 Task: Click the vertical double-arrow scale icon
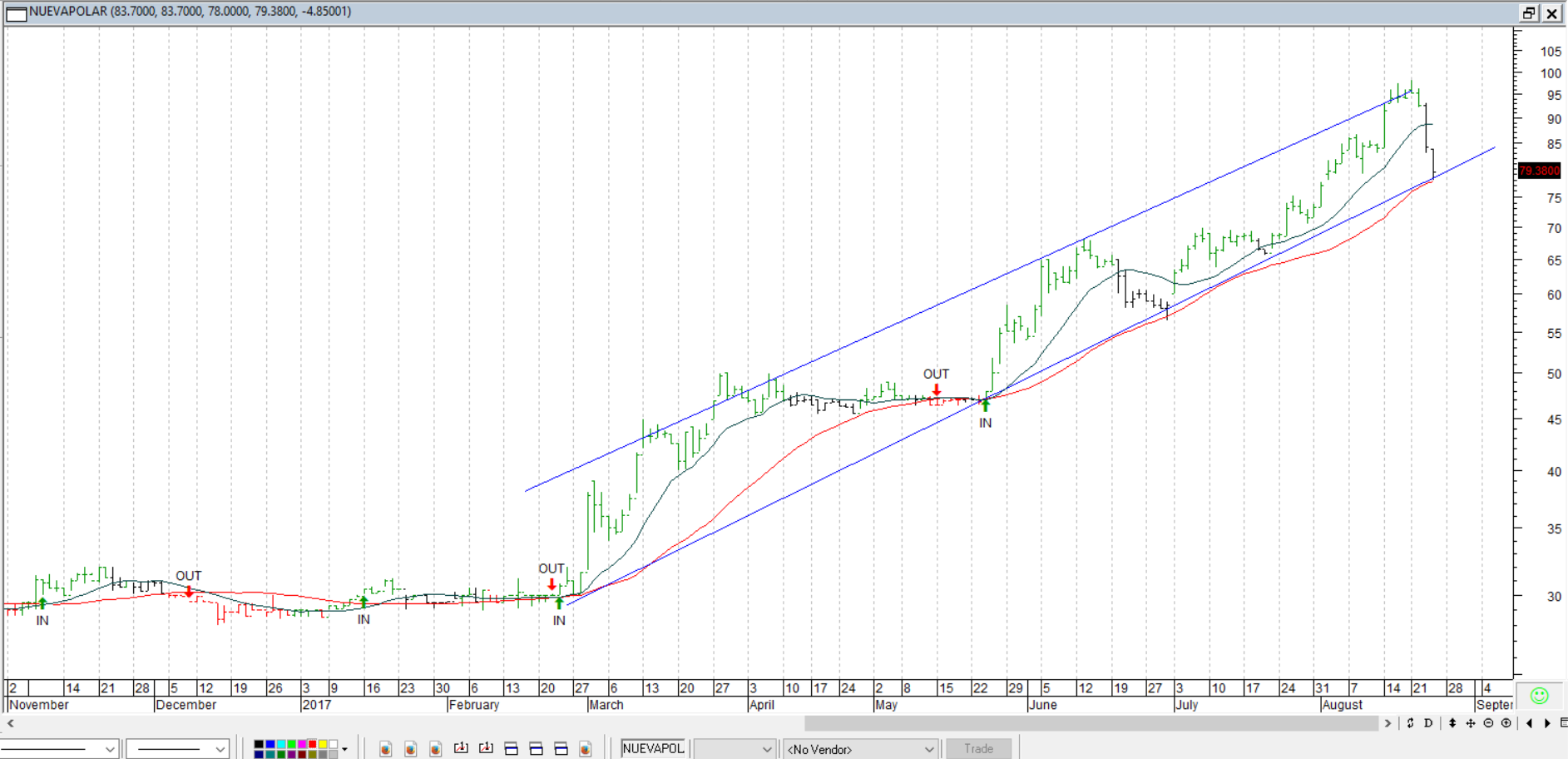point(1452,723)
